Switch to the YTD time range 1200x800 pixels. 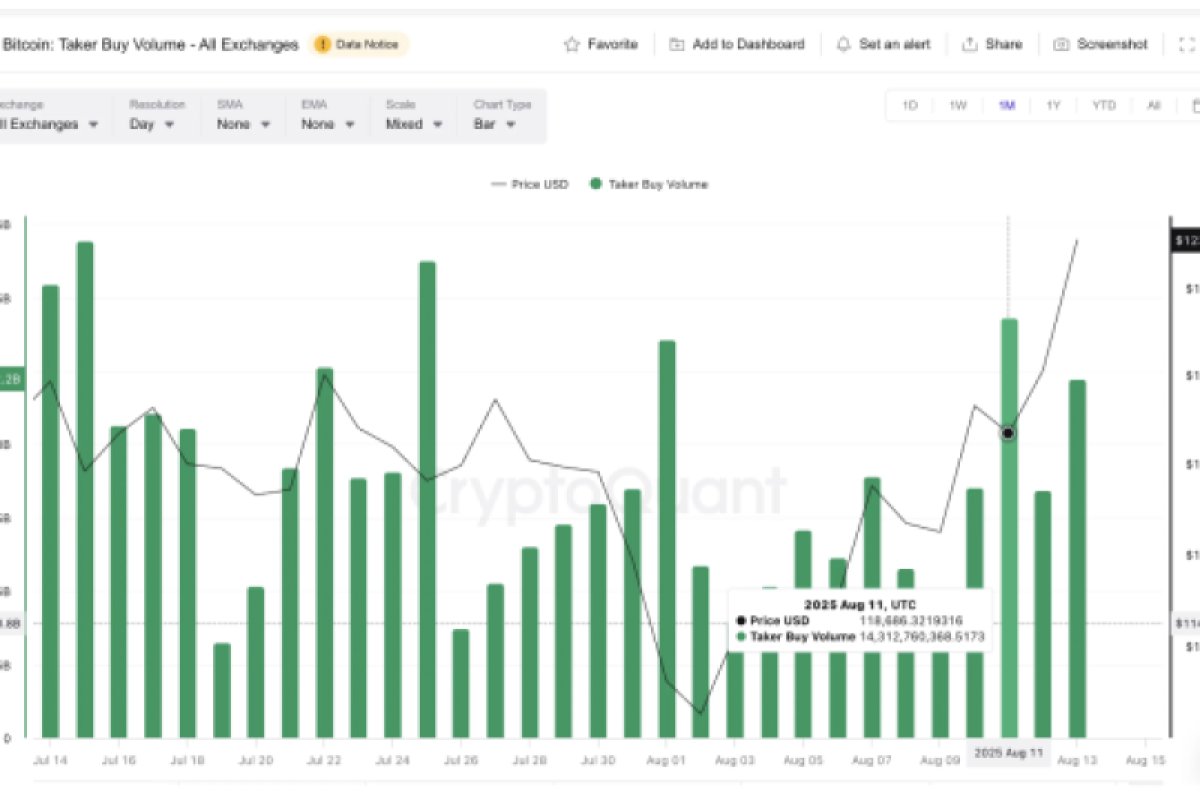(x=1103, y=105)
